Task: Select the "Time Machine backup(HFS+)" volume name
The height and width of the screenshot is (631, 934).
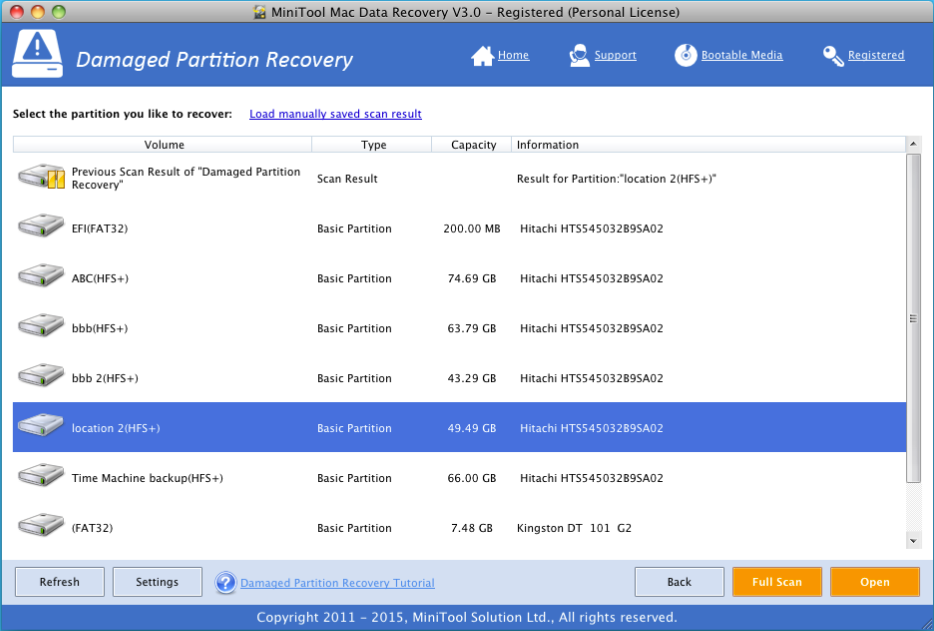Action: pyautogui.click(x=147, y=478)
